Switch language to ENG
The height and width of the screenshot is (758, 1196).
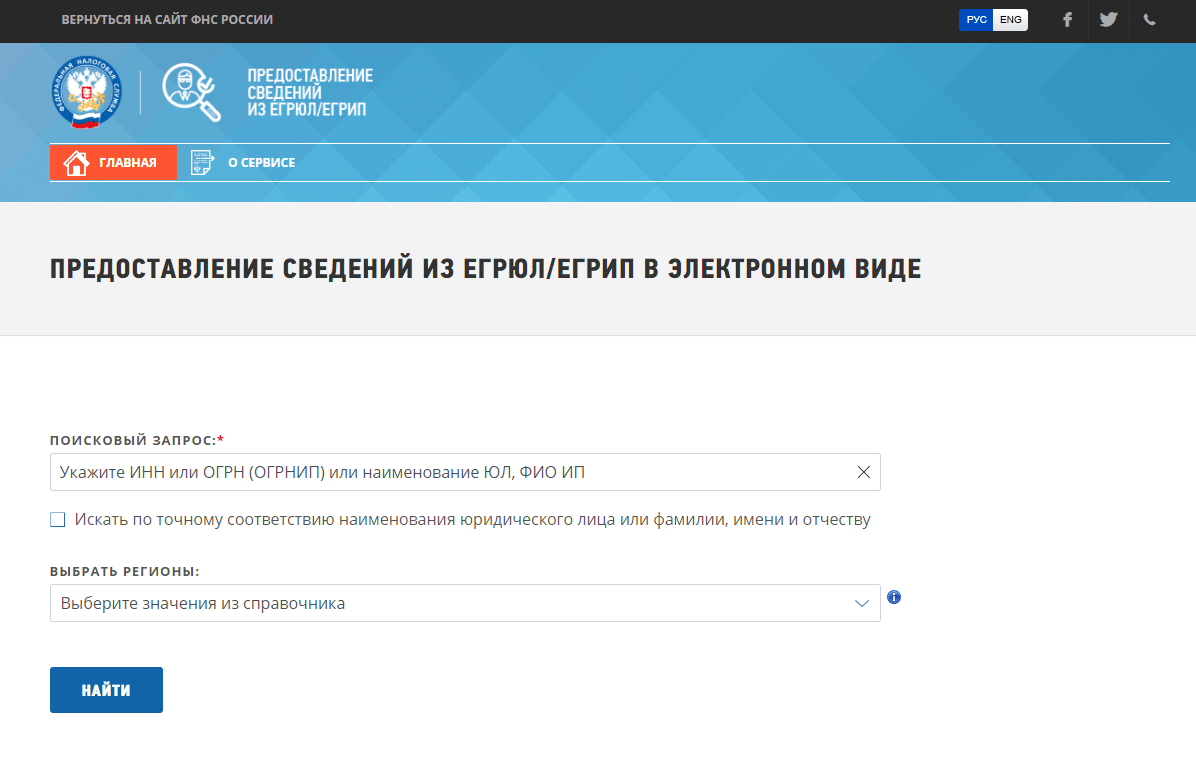[1011, 19]
